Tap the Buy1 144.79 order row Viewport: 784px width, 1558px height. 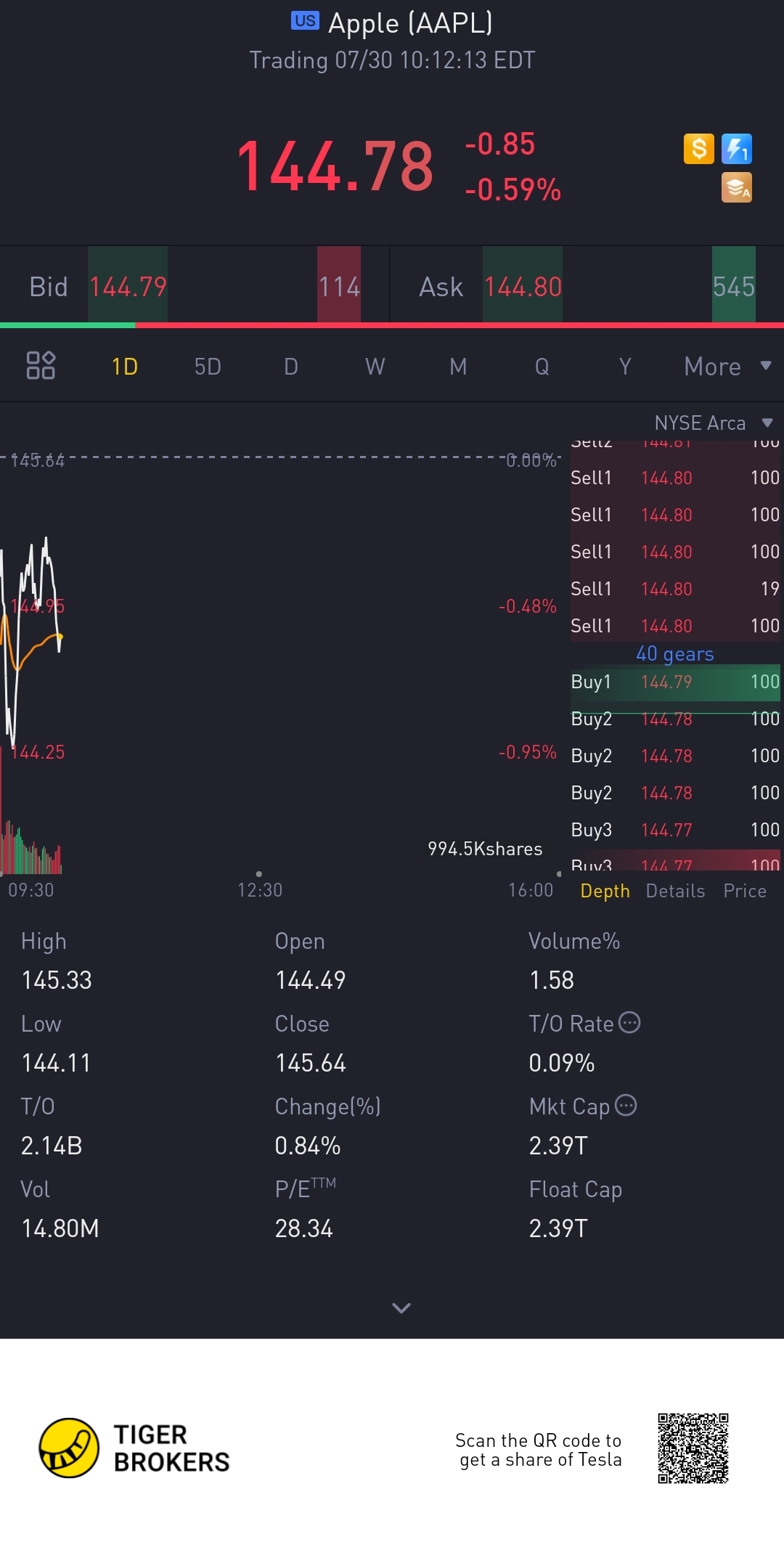pyautogui.click(x=675, y=682)
